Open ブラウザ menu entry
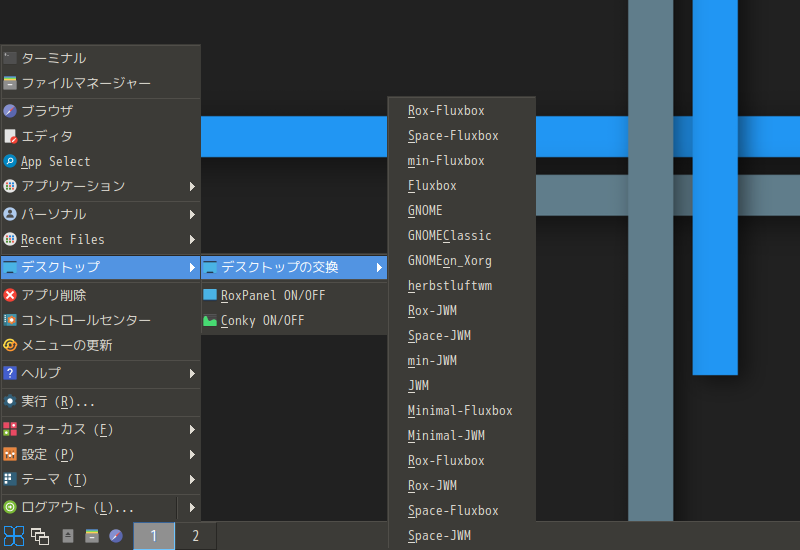800x550 pixels. [101, 111]
